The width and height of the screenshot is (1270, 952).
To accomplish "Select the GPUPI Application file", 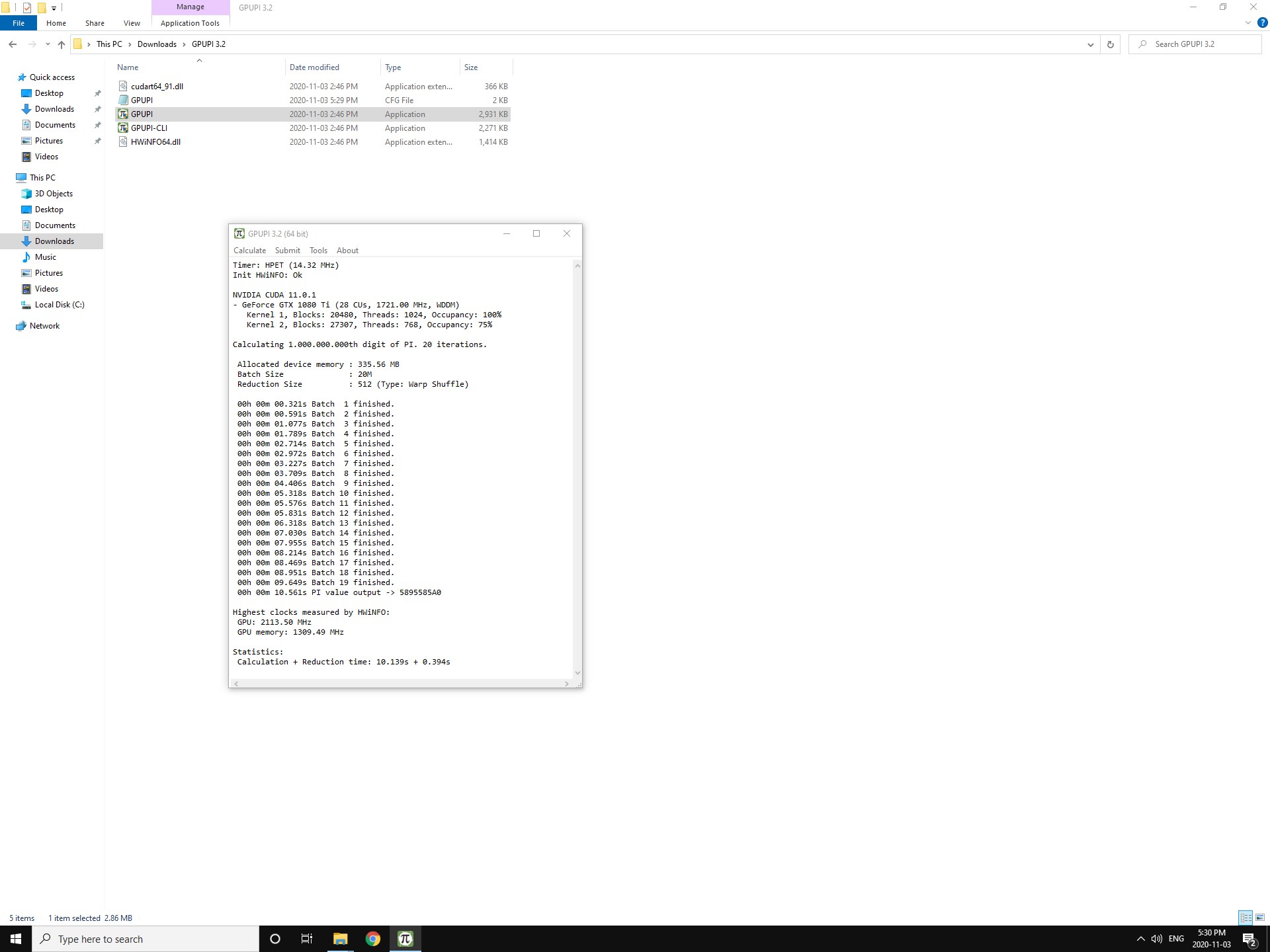I will 312,114.
